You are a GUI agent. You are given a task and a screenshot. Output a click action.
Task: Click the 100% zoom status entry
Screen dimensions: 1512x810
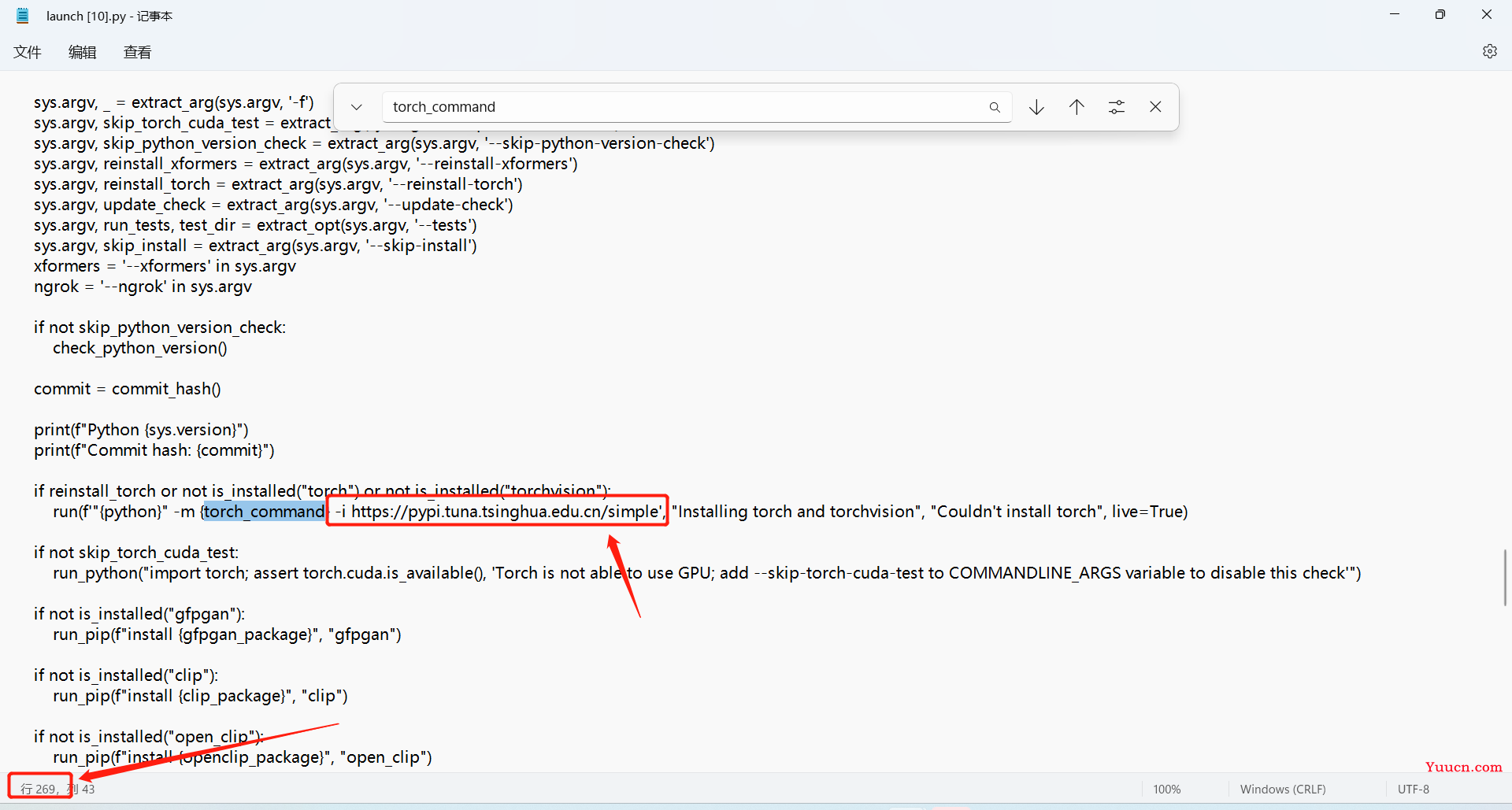[1167, 789]
